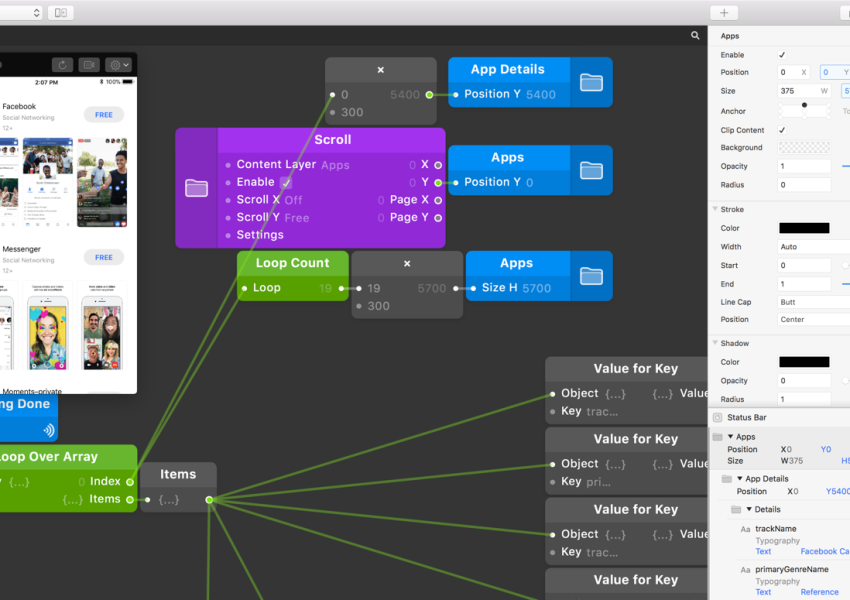Click the sound icon on blue patch

click(x=48, y=430)
